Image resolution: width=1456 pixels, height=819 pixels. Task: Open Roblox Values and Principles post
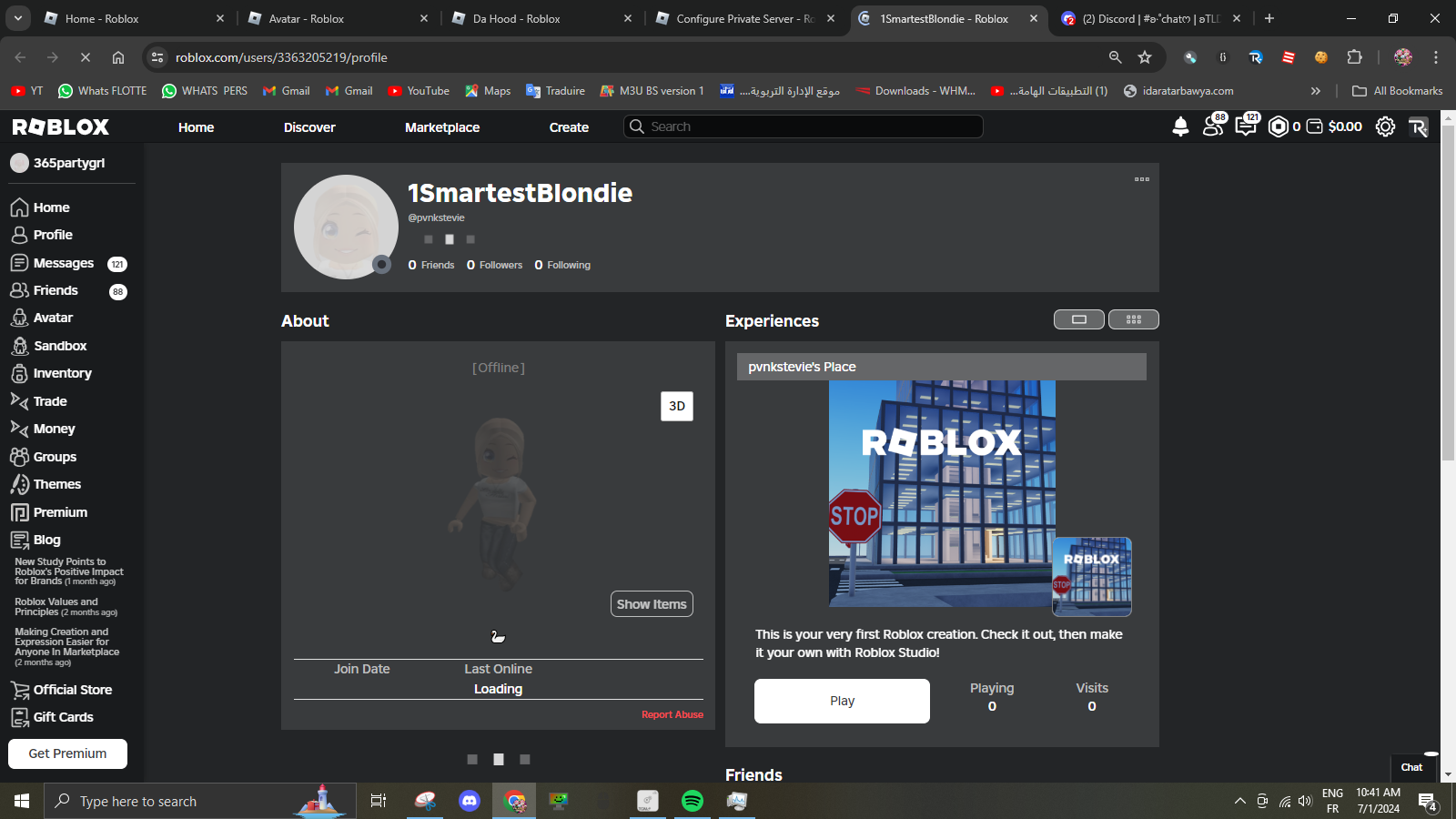pos(66,607)
